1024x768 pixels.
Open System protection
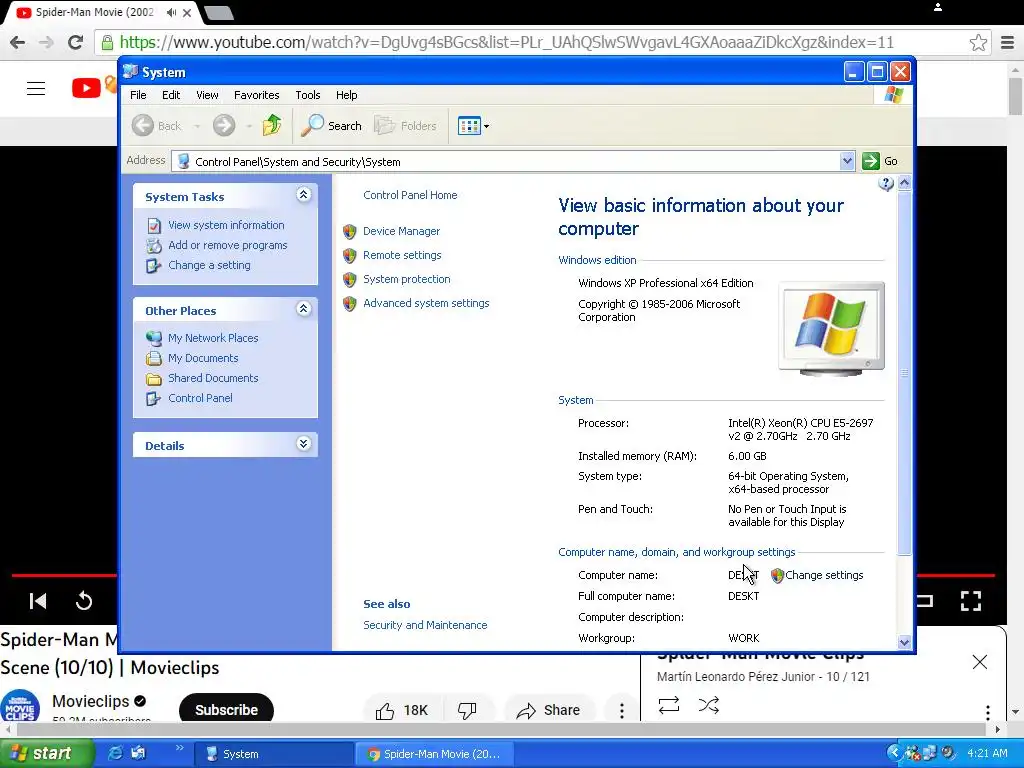coord(407,279)
